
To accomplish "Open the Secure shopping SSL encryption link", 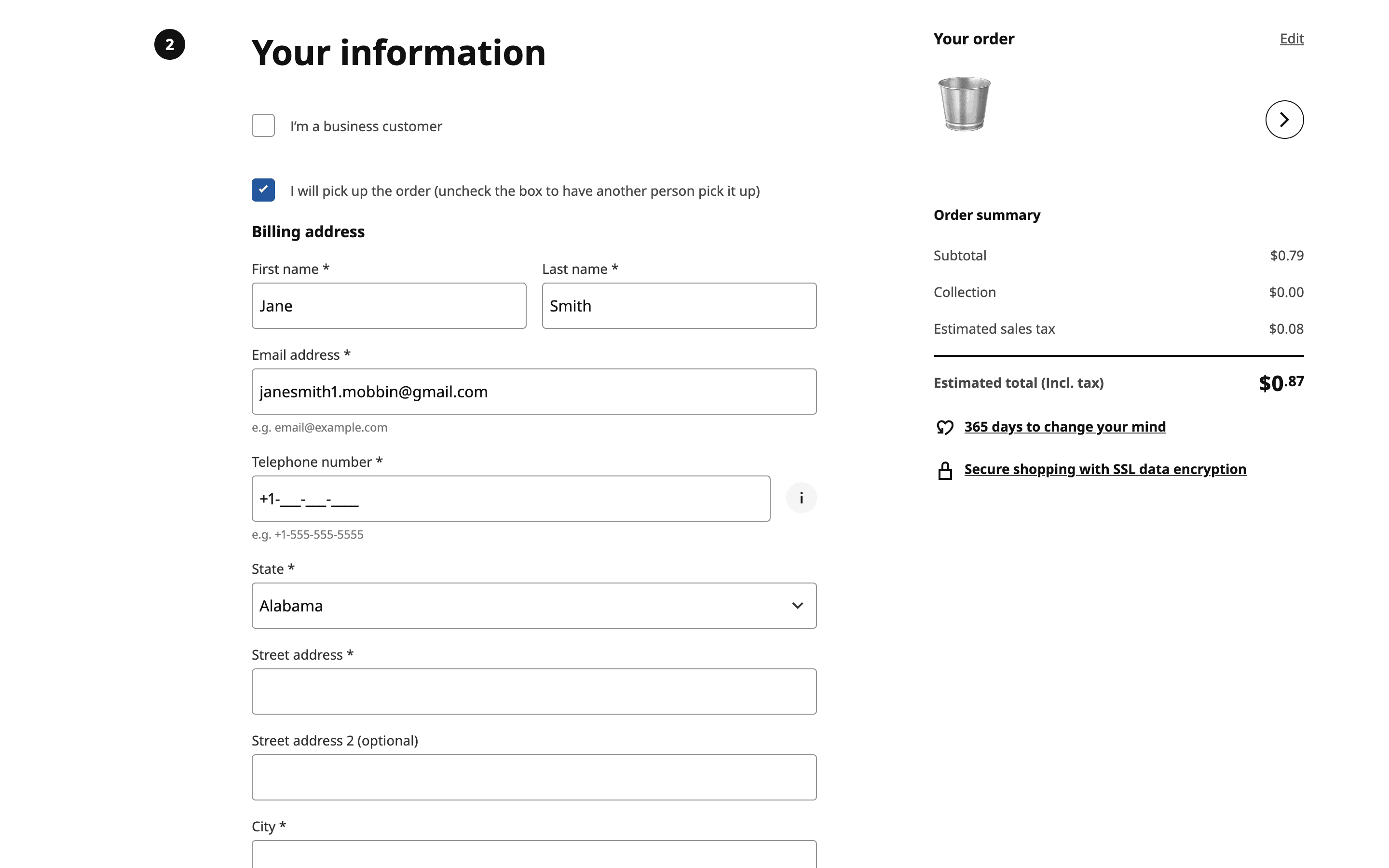I will click(1105, 469).
